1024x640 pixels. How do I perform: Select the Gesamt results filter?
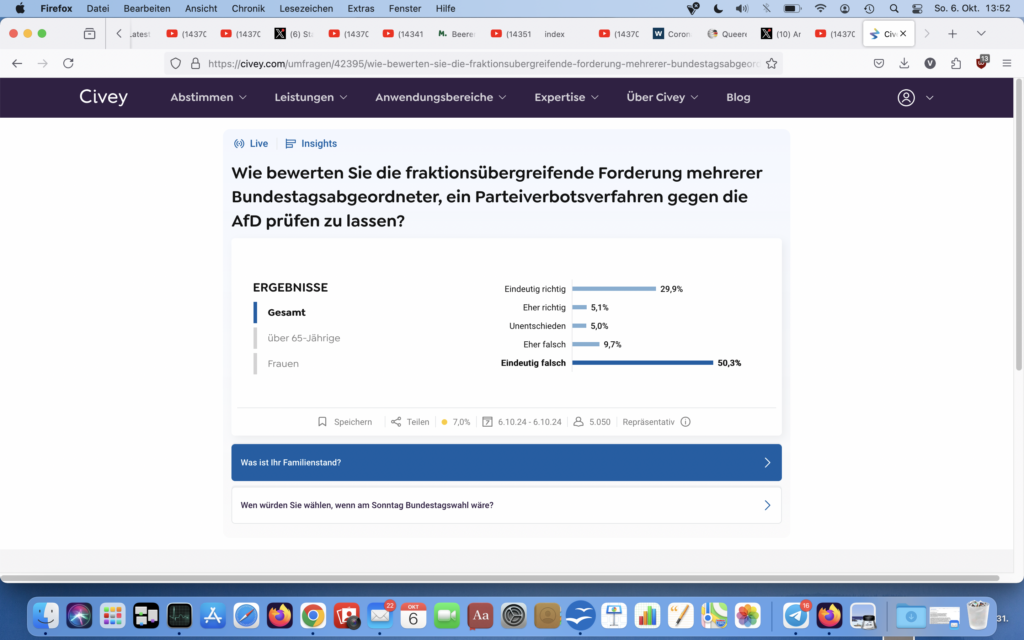tap(286, 312)
